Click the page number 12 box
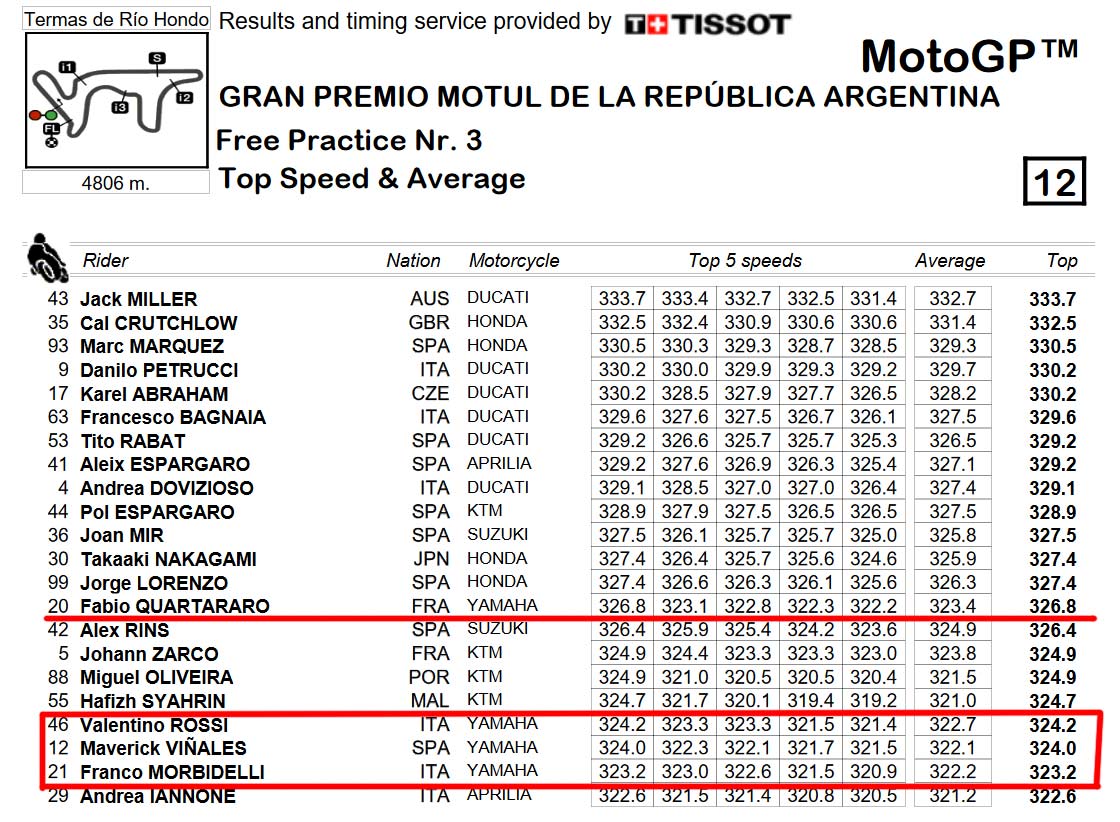 click(1054, 181)
